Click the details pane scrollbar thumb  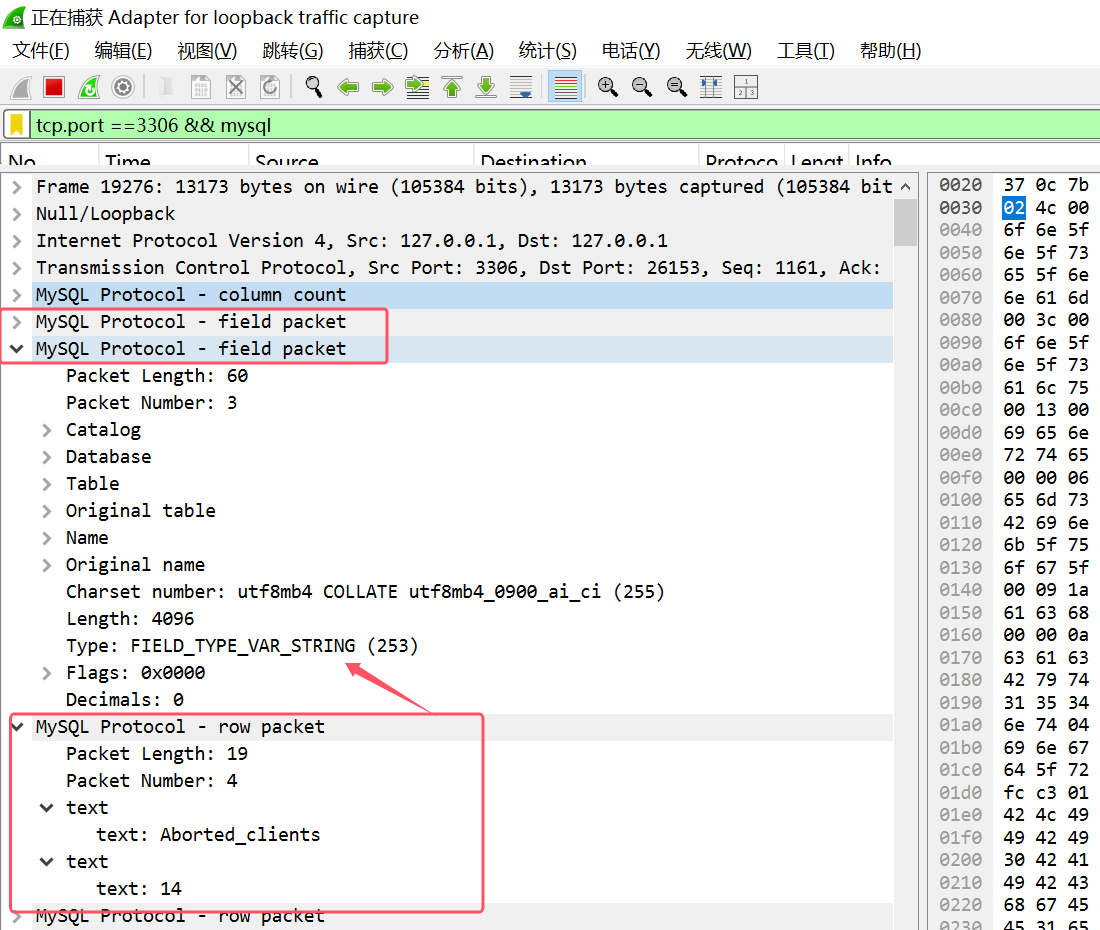click(x=906, y=223)
